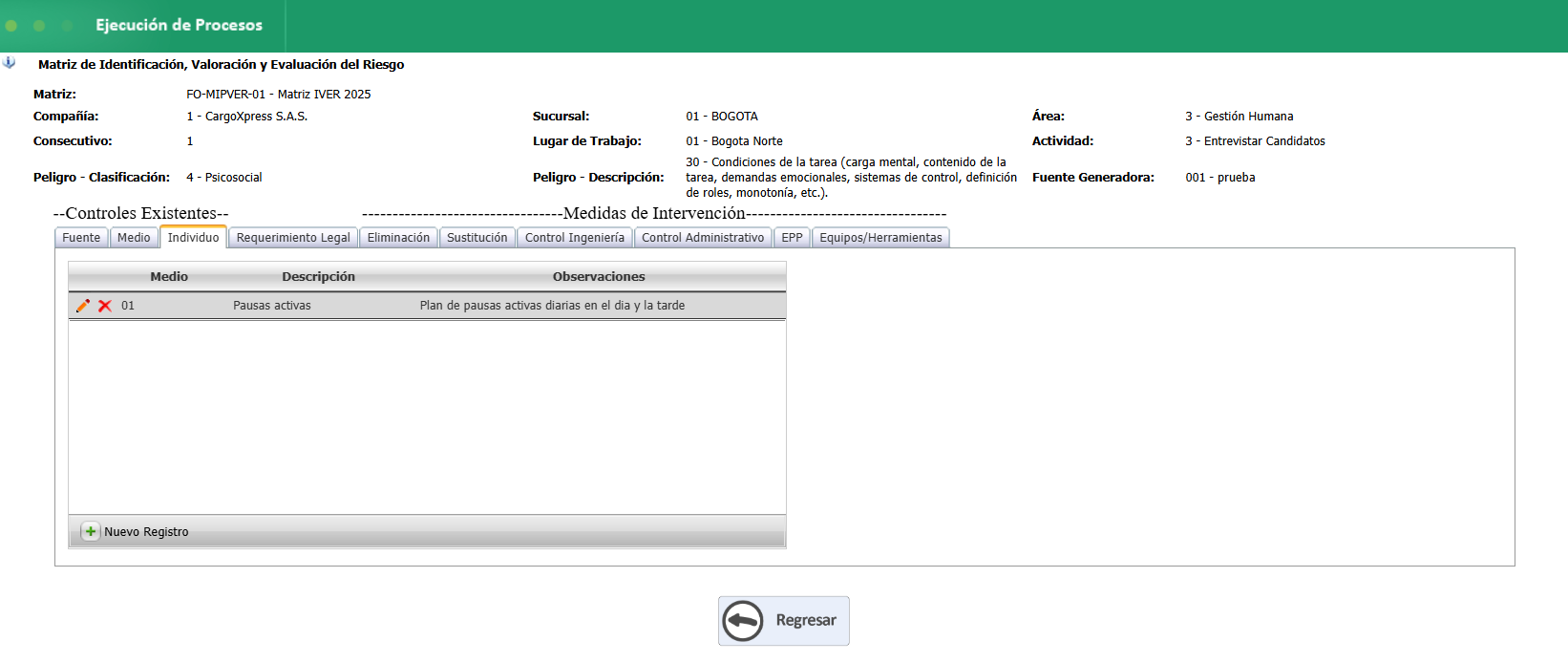Click the Regresar button label
The image size is (1568, 663).
[x=806, y=621]
